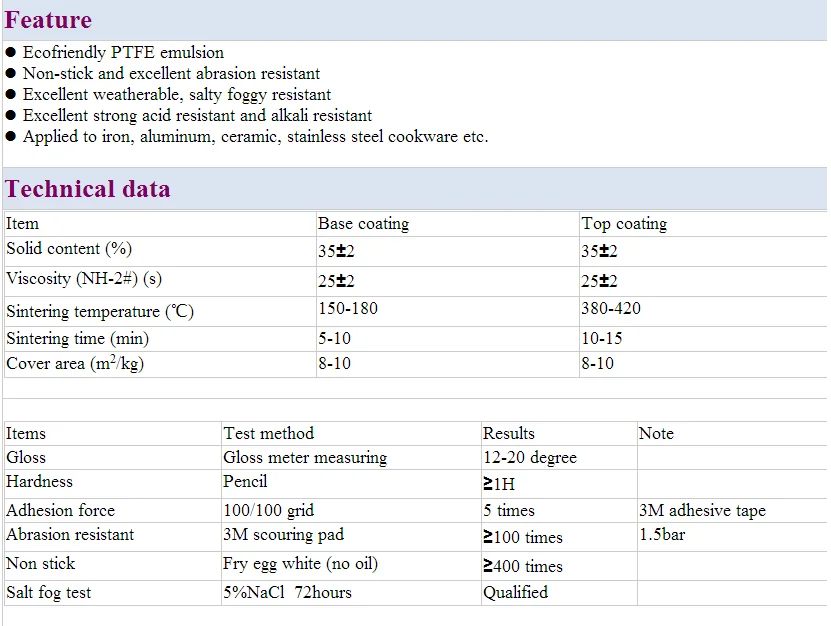Select the "Cover area (m²/kg)" row label
Viewport: 831px width, 626px height.
pyautogui.click(x=75, y=364)
